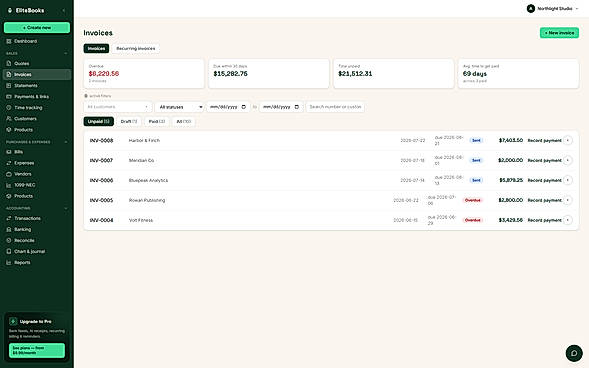Image resolution: width=589 pixels, height=368 pixels.
Task: Record payment for Meridian Co
Action: 544,160
